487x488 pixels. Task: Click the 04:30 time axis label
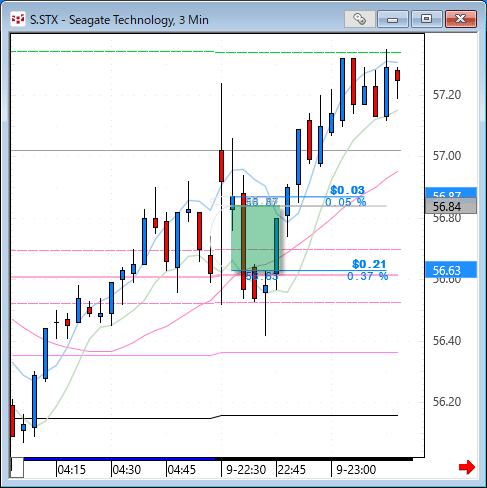[x=127, y=470]
